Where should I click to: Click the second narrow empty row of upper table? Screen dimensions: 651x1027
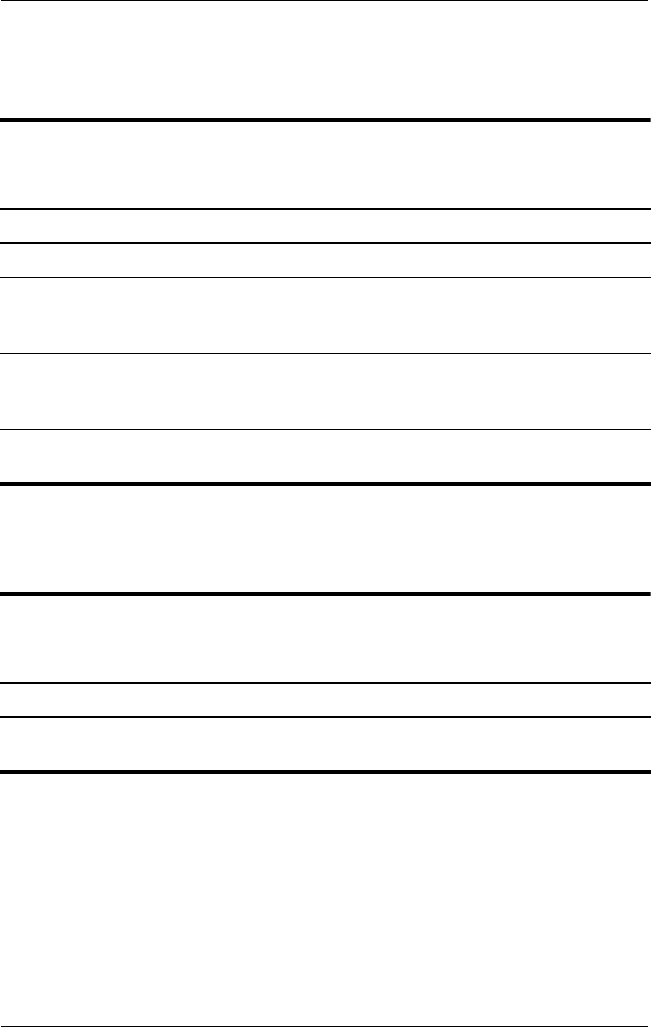[x=326, y=261]
